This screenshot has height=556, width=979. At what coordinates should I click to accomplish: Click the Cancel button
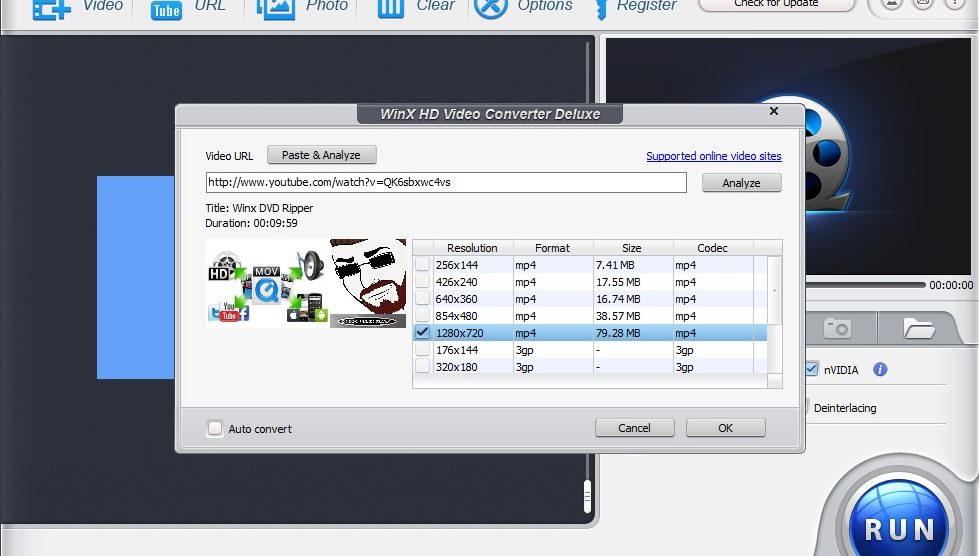(634, 427)
